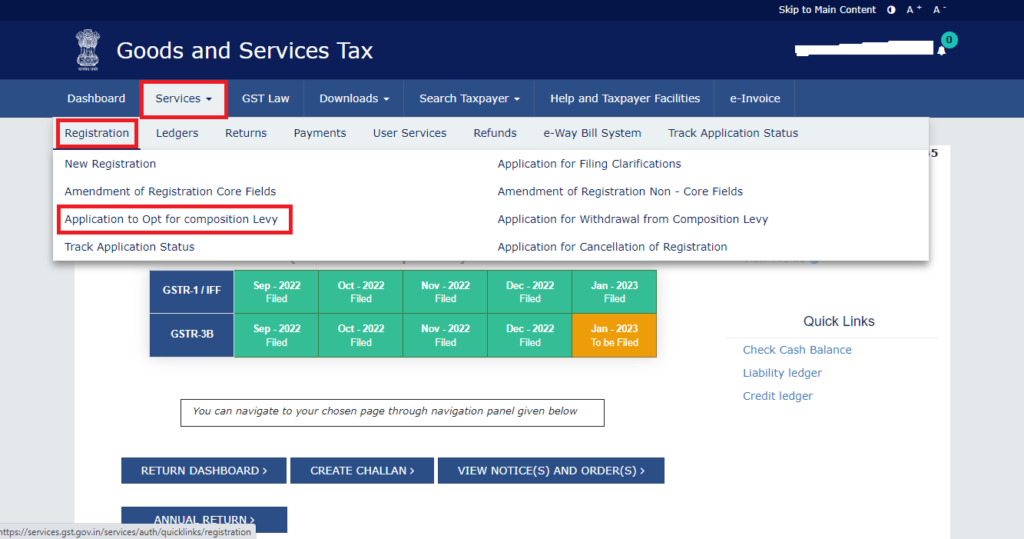
Task: Open the notification bell icon
Action: tap(941, 50)
